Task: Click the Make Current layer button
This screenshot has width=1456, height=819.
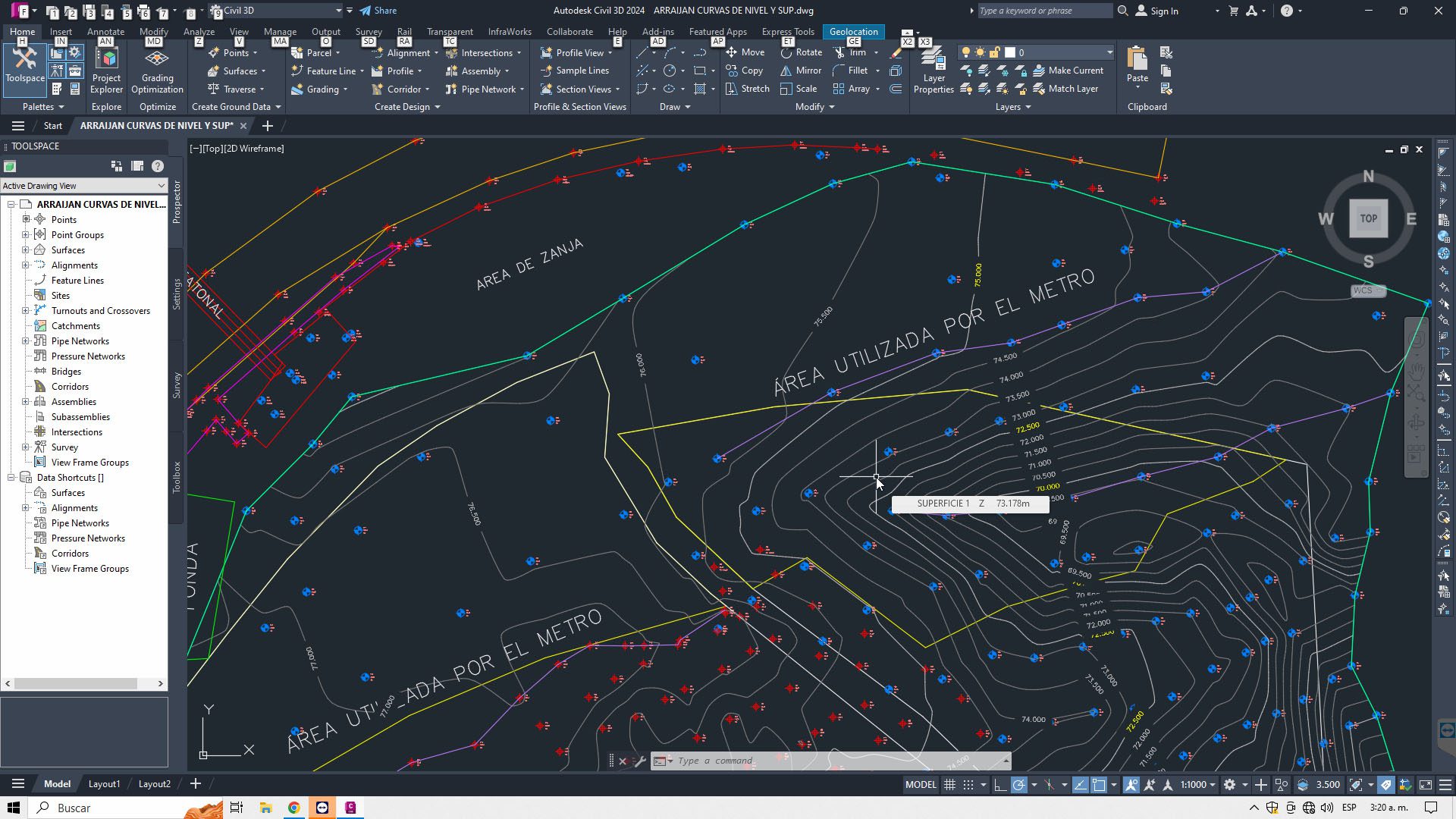Action: click(1075, 71)
